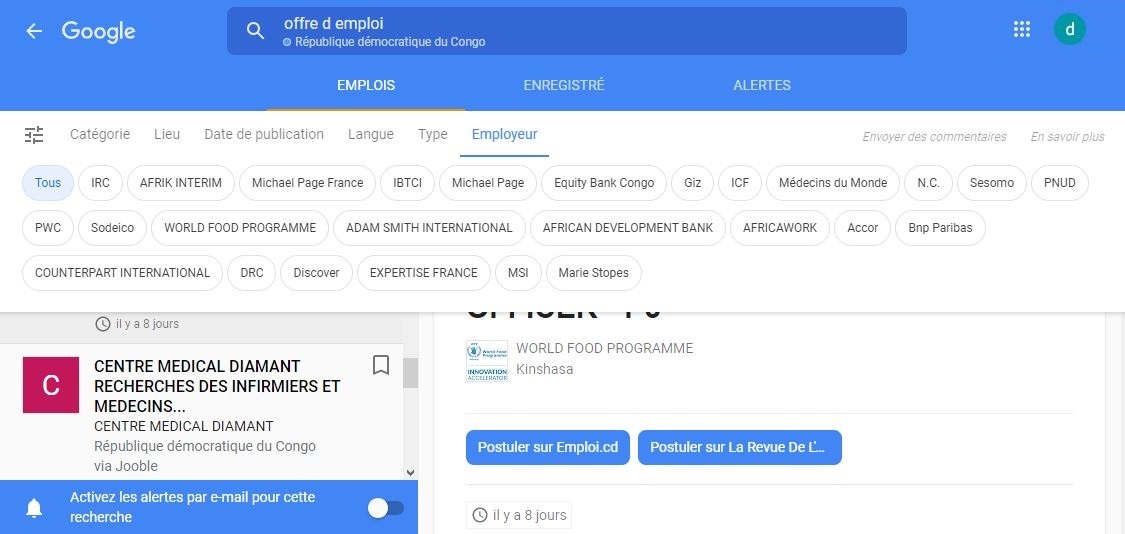Select the 'Tous' employer chip

[x=48, y=183]
